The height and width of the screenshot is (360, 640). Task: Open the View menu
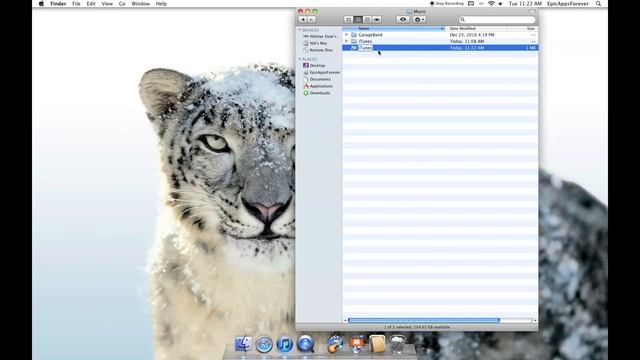pos(107,4)
